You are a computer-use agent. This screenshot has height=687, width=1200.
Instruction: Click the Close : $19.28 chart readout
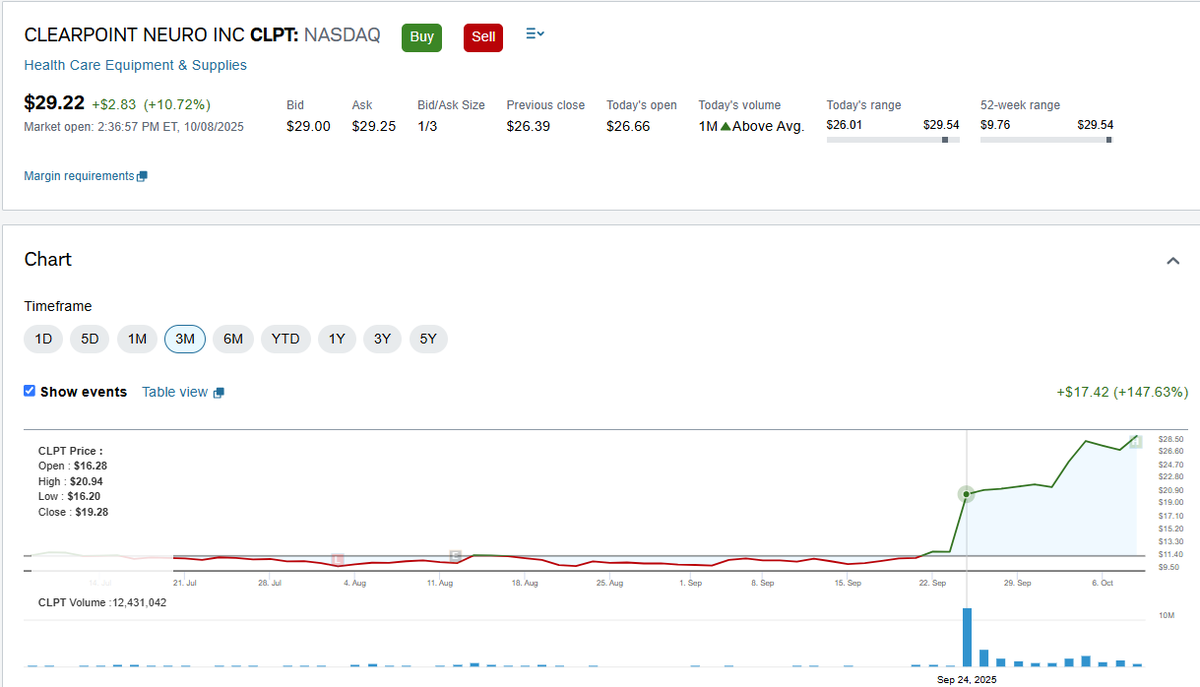coord(73,512)
